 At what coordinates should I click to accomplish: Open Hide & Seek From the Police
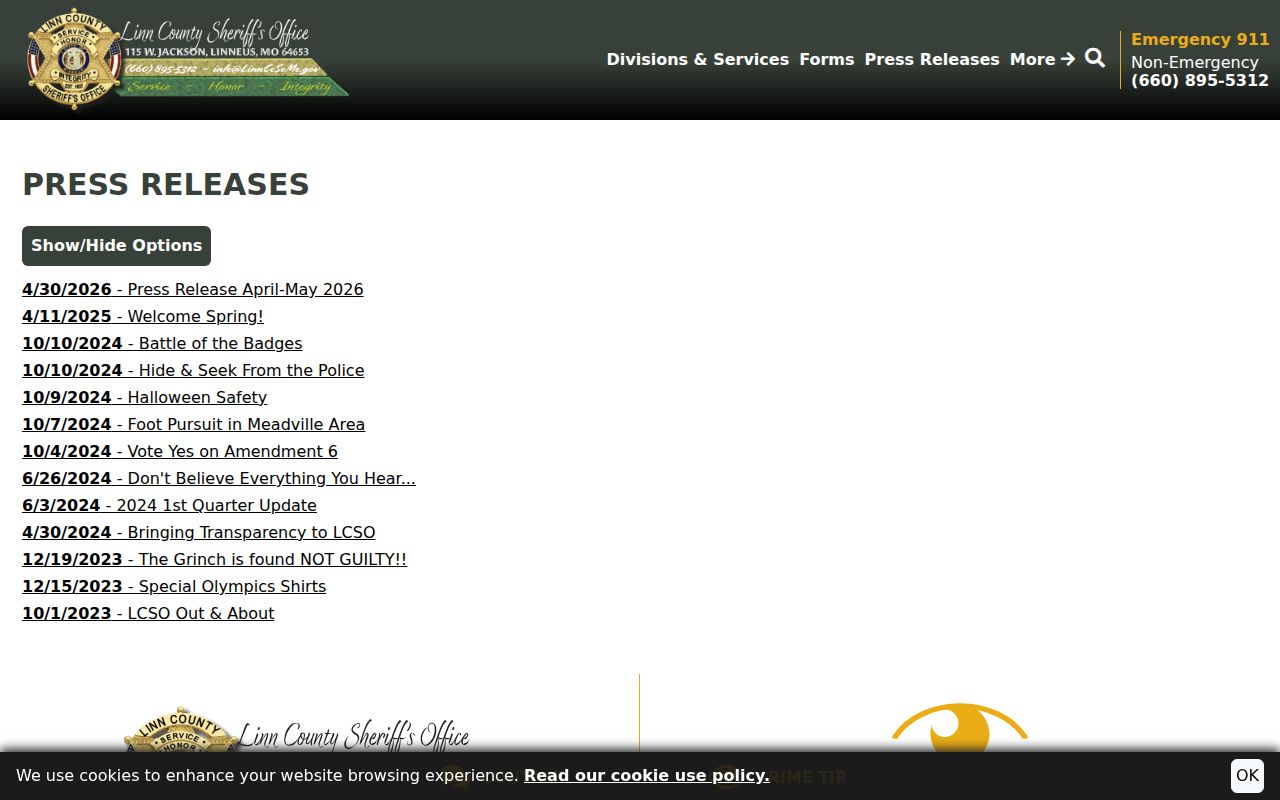193,370
